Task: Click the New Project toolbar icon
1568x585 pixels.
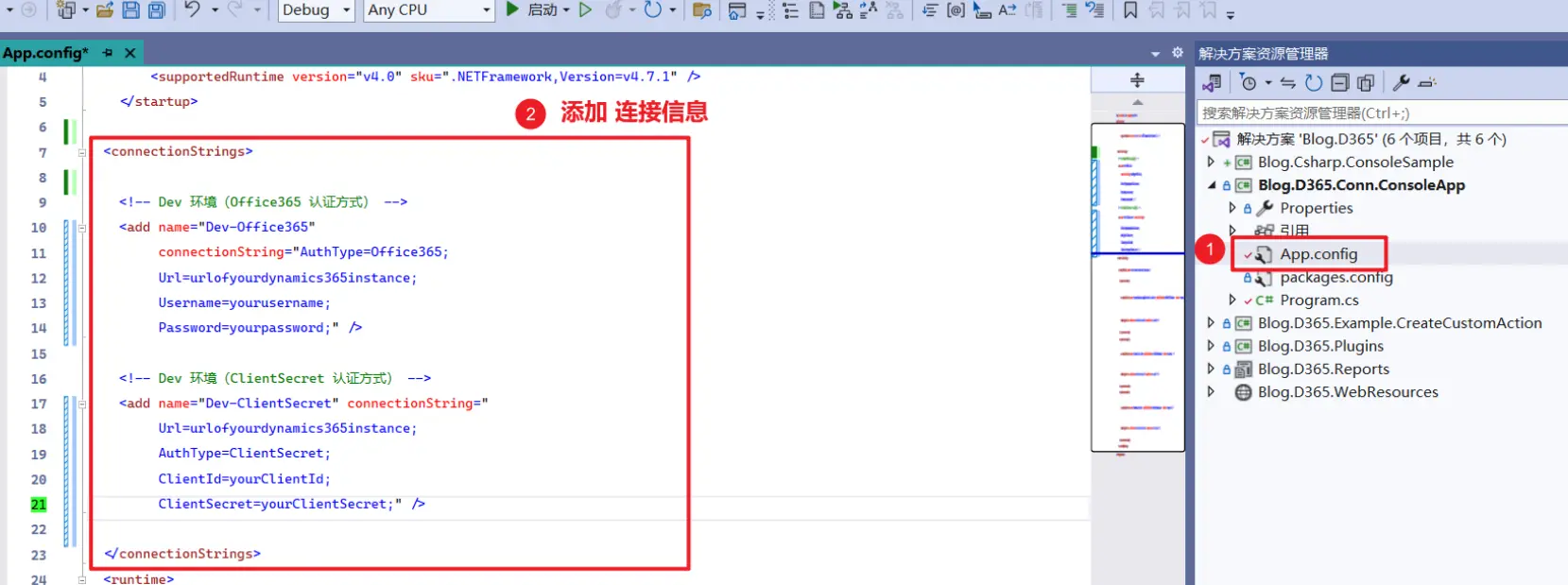Action: coord(66,10)
